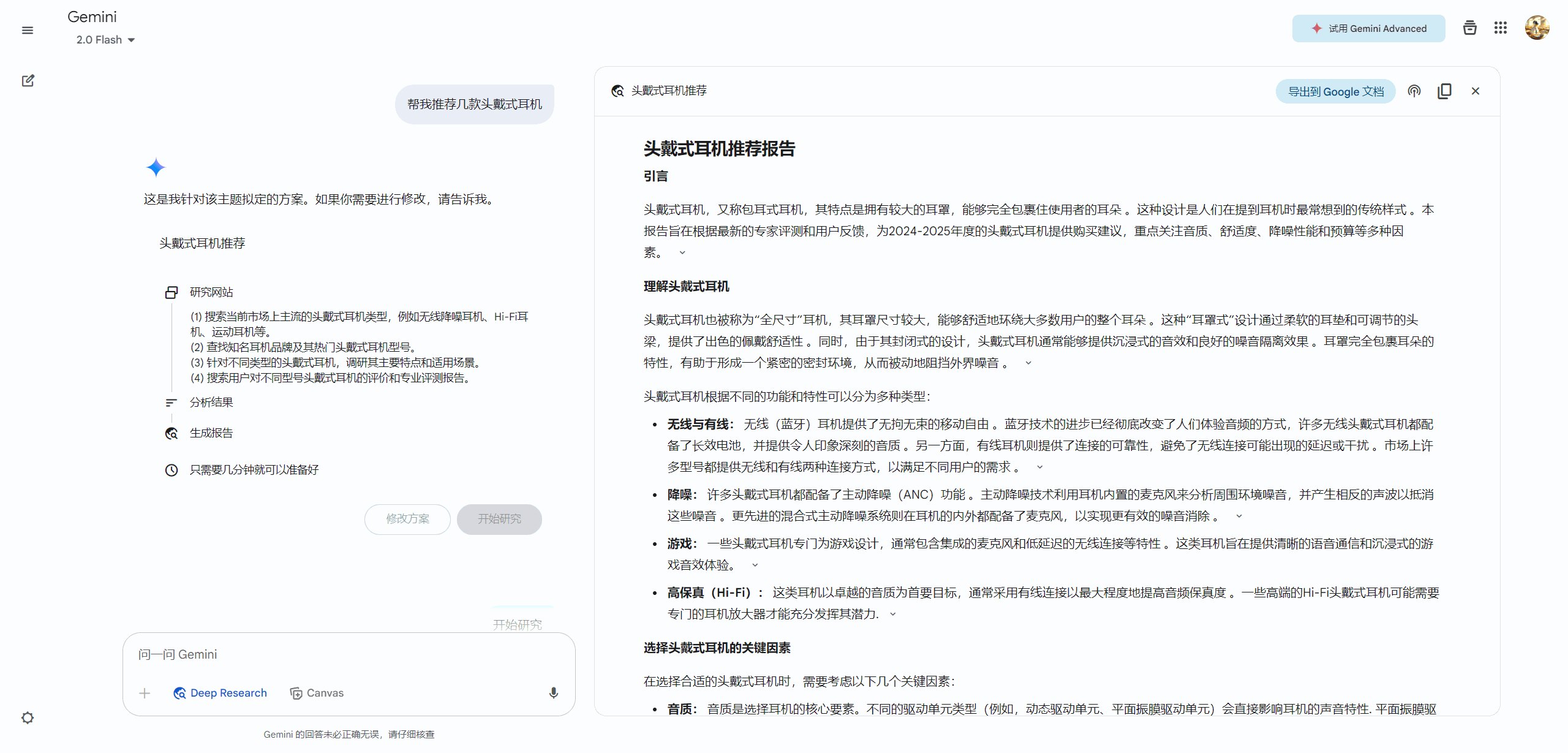Copy the report with the copy icon

click(1444, 91)
